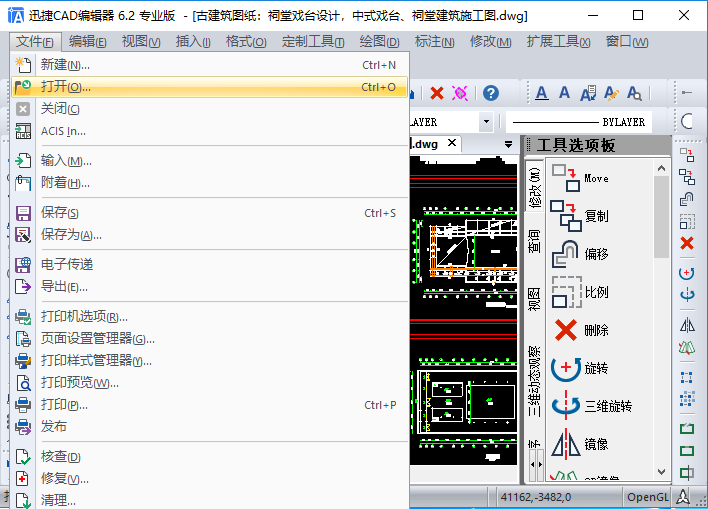Choose 页面设置管理器(G)... menu entry
Image resolution: width=708 pixels, height=509 pixels.
tap(210, 338)
